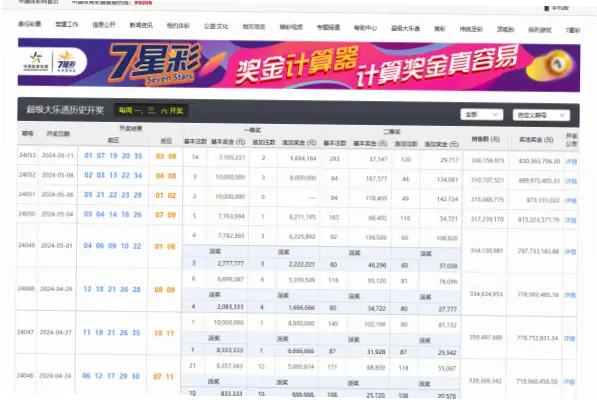Image resolution: width=597 pixels, height=400 pixels.
Task: Click the 奖池奖金 (元) column header
Action: point(536,140)
